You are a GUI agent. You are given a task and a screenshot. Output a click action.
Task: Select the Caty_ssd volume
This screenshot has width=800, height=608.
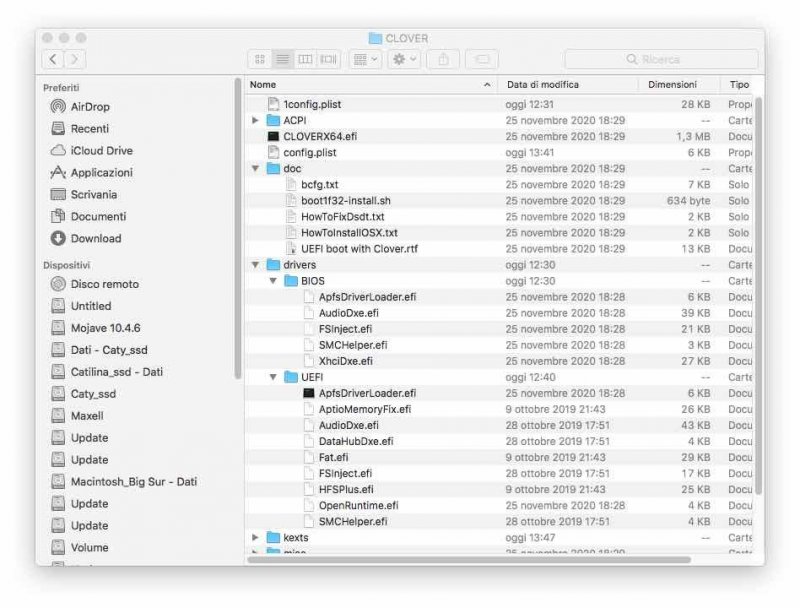[x=83, y=393]
